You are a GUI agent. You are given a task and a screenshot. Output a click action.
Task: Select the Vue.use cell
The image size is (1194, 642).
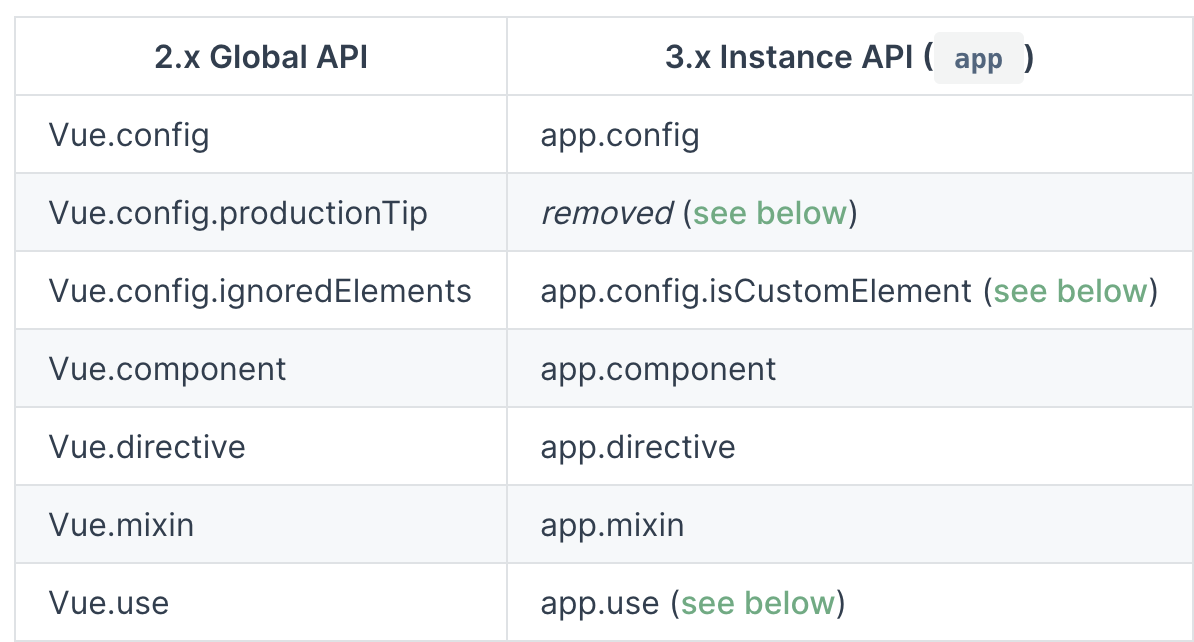pos(261,602)
